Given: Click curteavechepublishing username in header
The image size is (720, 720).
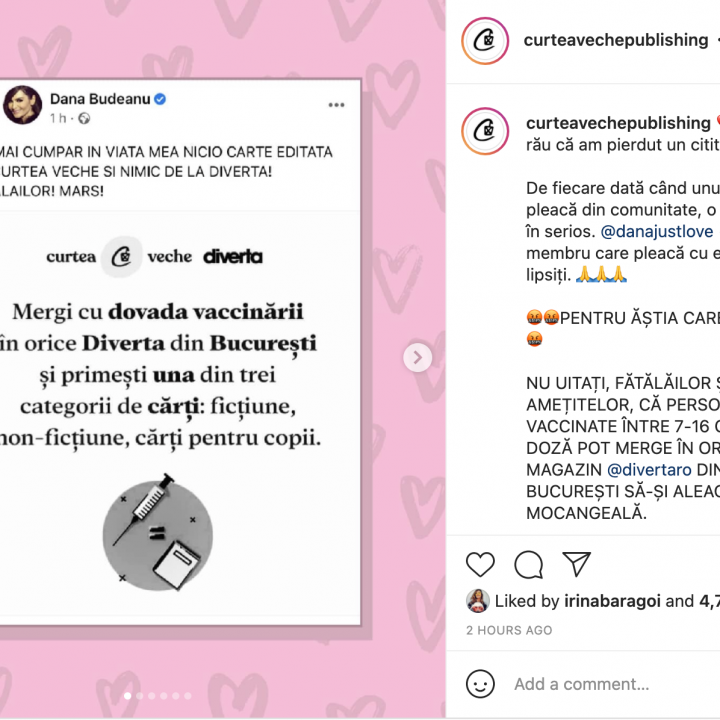Looking at the screenshot, I should (x=616, y=40).
